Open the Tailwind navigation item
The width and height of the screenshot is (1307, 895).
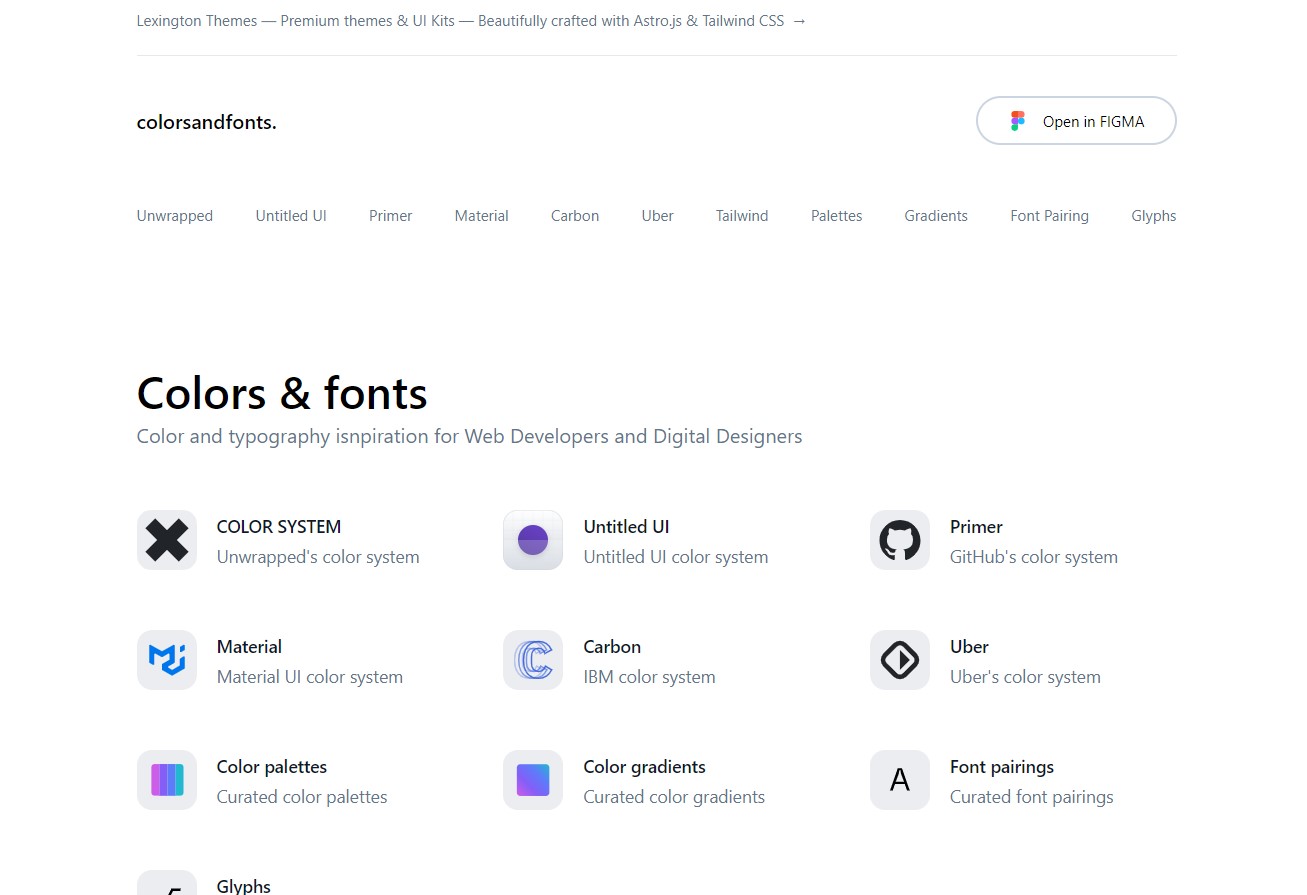point(742,216)
